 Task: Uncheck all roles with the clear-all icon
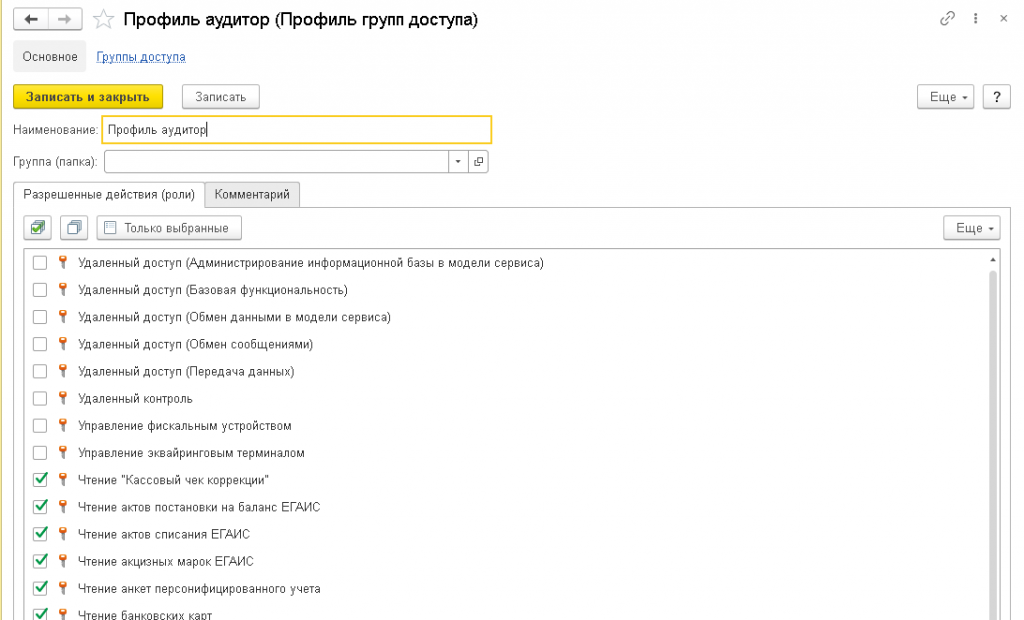pyautogui.click(x=74, y=228)
